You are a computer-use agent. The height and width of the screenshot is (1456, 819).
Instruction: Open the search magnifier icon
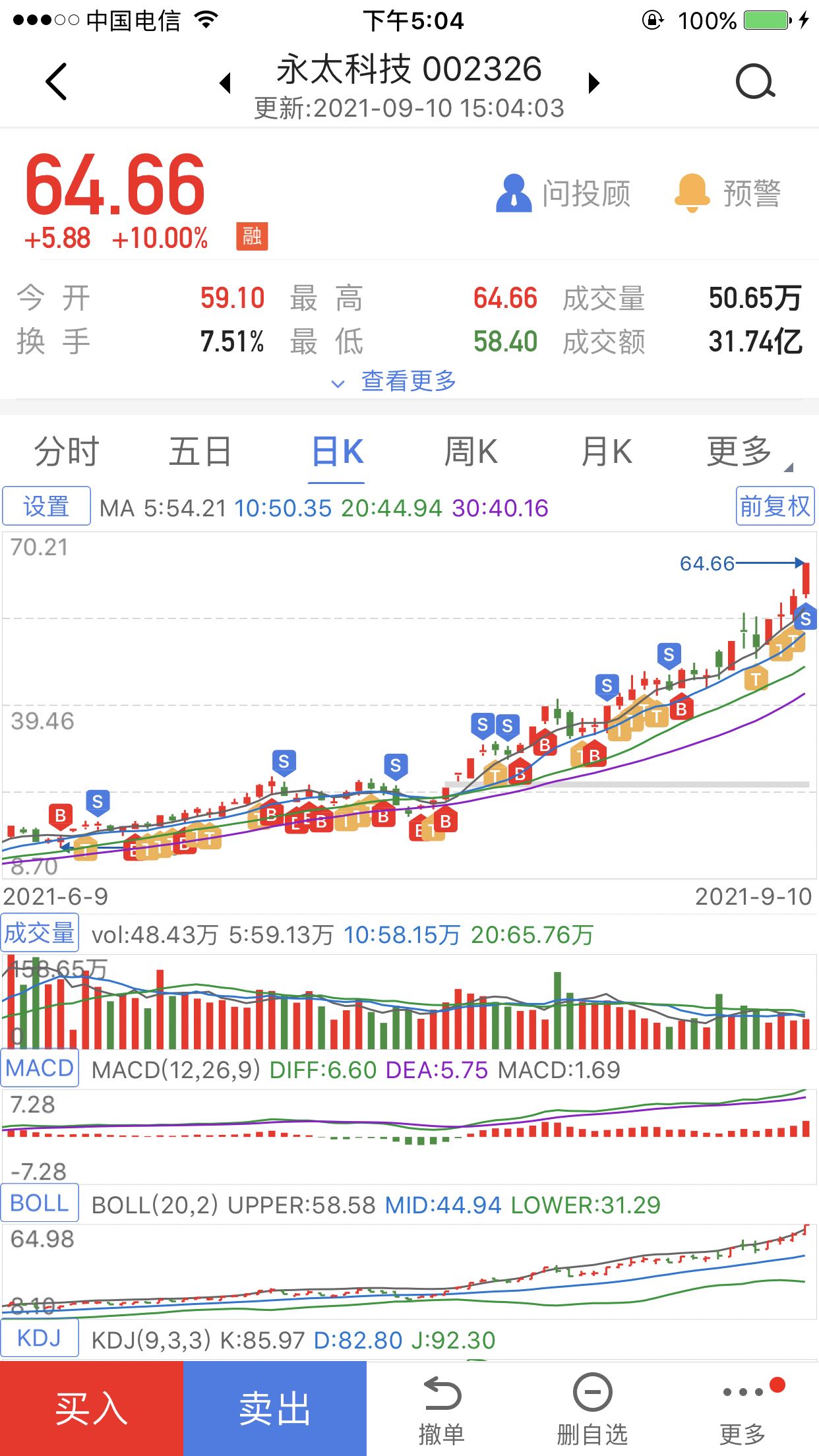pos(755,82)
